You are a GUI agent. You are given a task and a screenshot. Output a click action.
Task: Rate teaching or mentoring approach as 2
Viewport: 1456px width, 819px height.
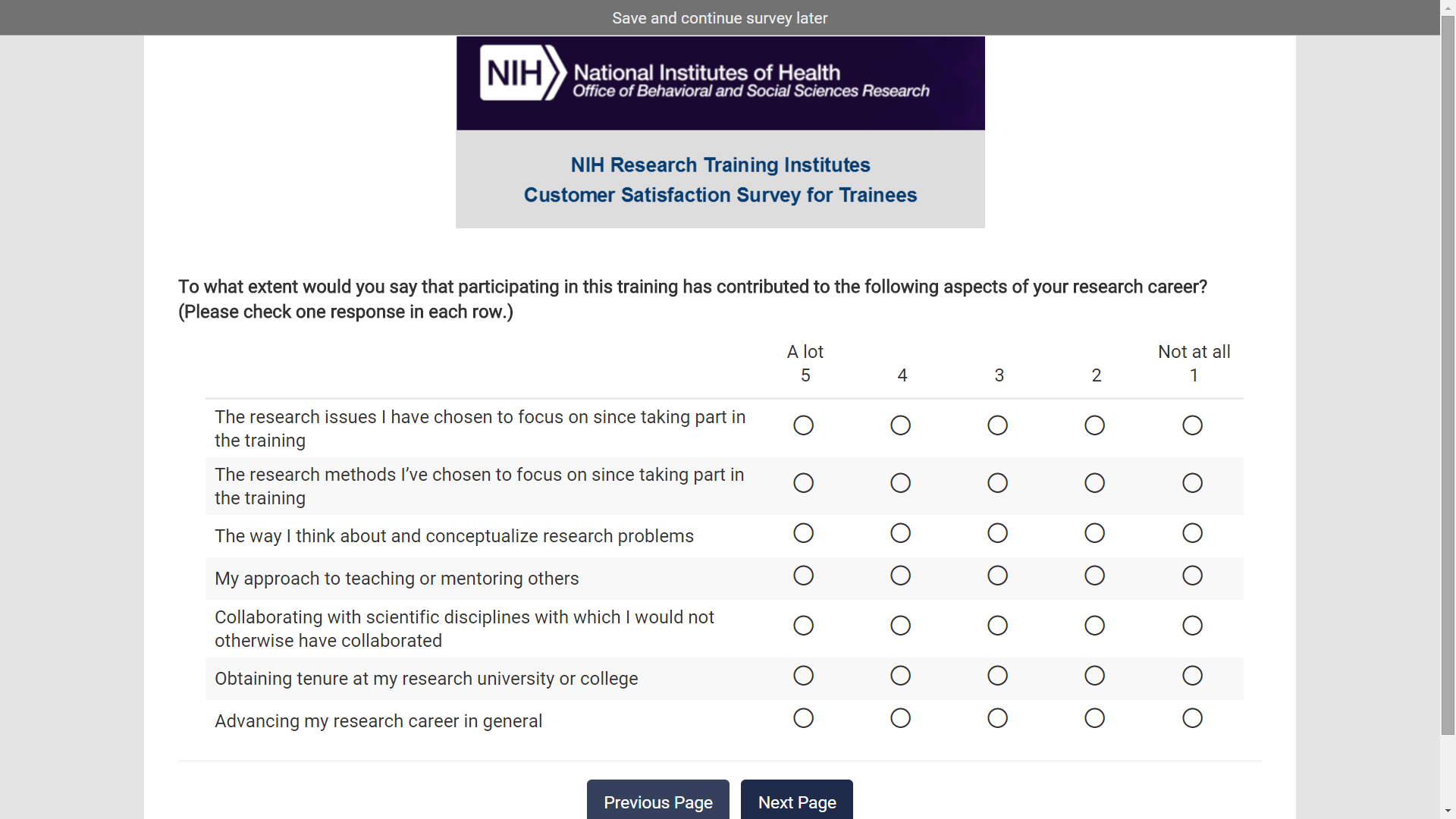[x=1094, y=576]
